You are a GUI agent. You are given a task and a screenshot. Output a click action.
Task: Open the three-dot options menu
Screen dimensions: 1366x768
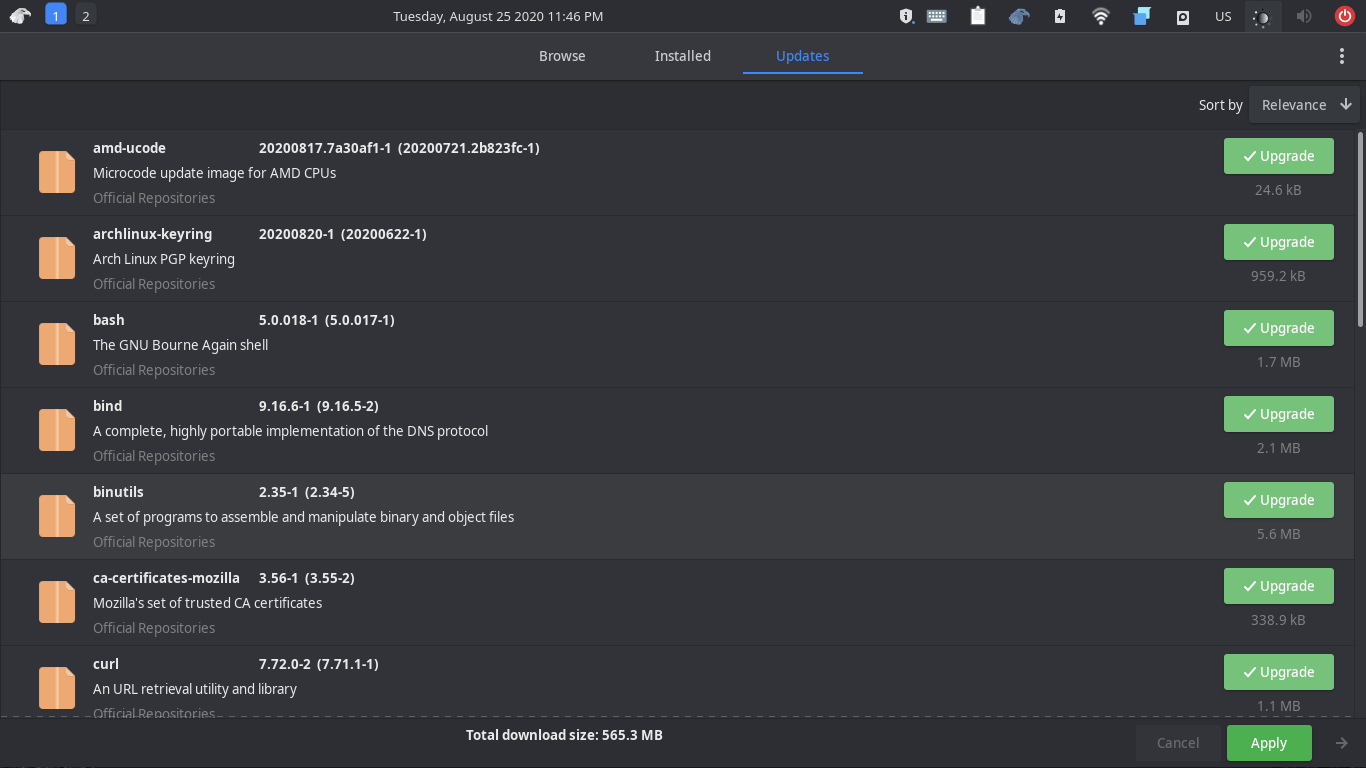1342,56
